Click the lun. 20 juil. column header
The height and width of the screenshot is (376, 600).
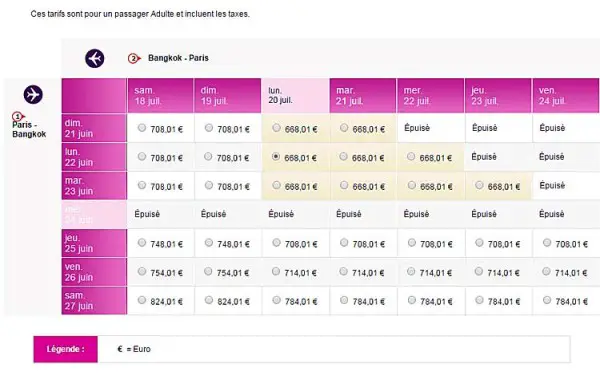click(295, 96)
